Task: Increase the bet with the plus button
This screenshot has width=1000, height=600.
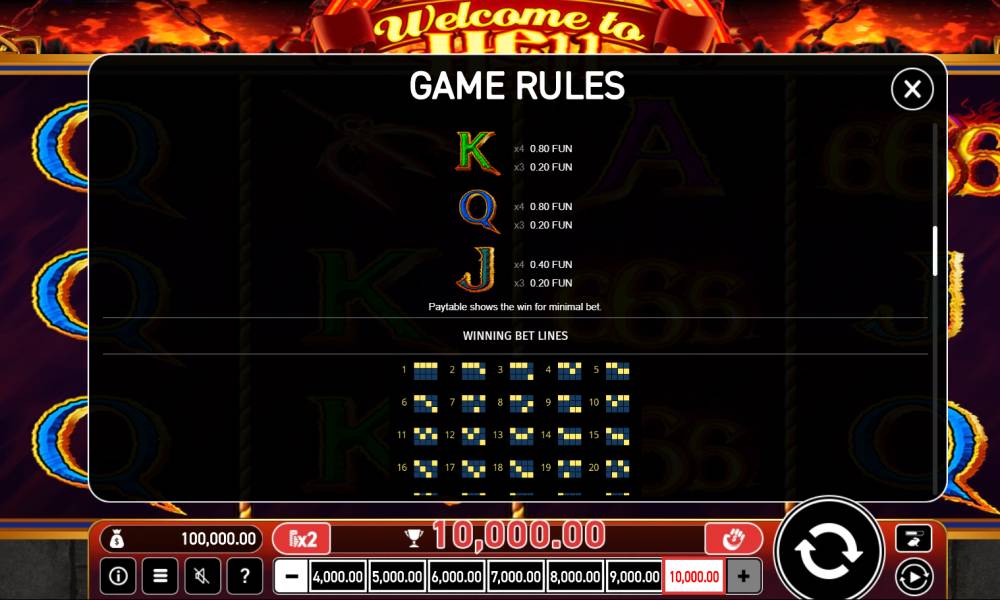Action: [x=744, y=576]
